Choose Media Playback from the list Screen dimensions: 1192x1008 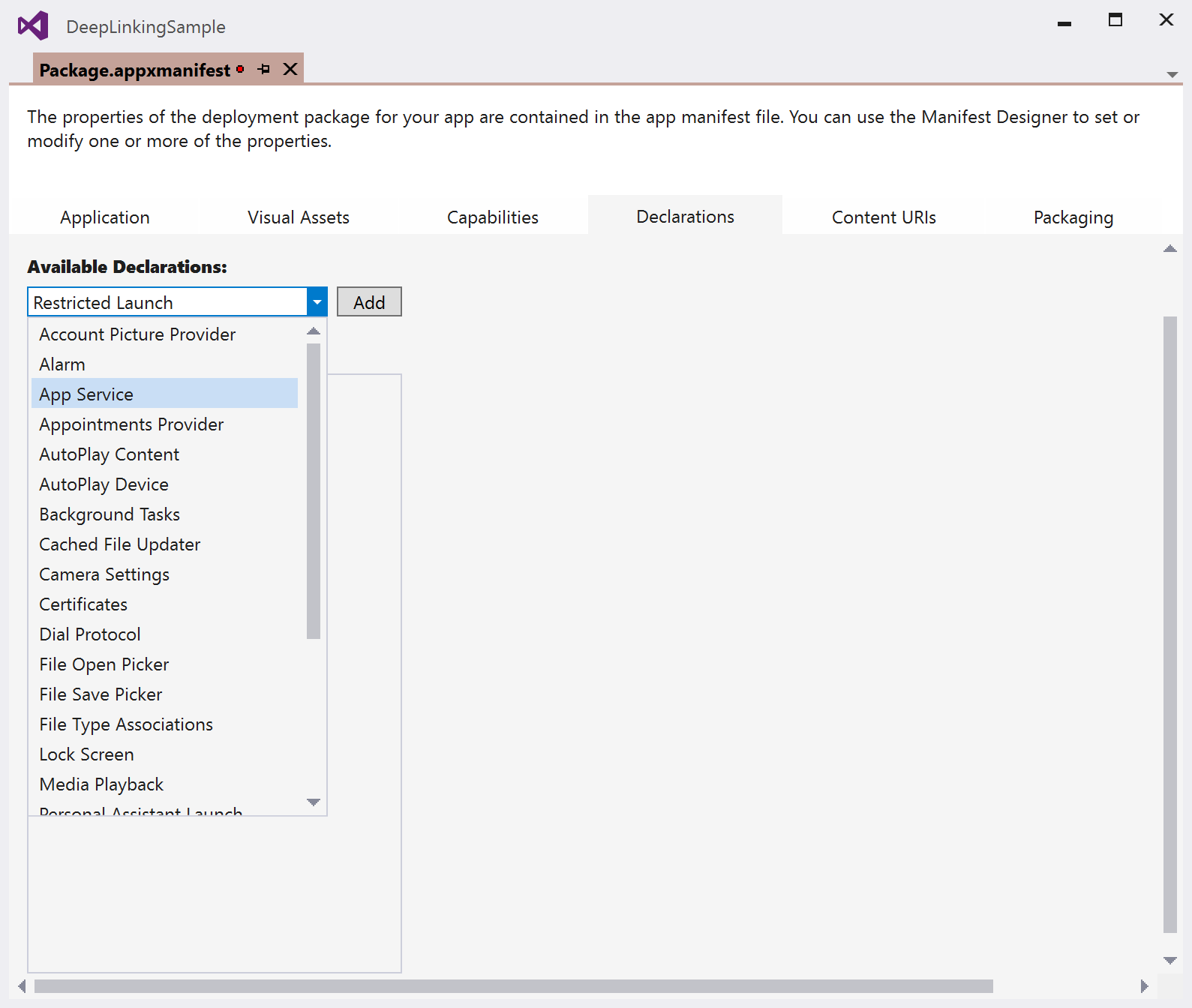(165, 784)
